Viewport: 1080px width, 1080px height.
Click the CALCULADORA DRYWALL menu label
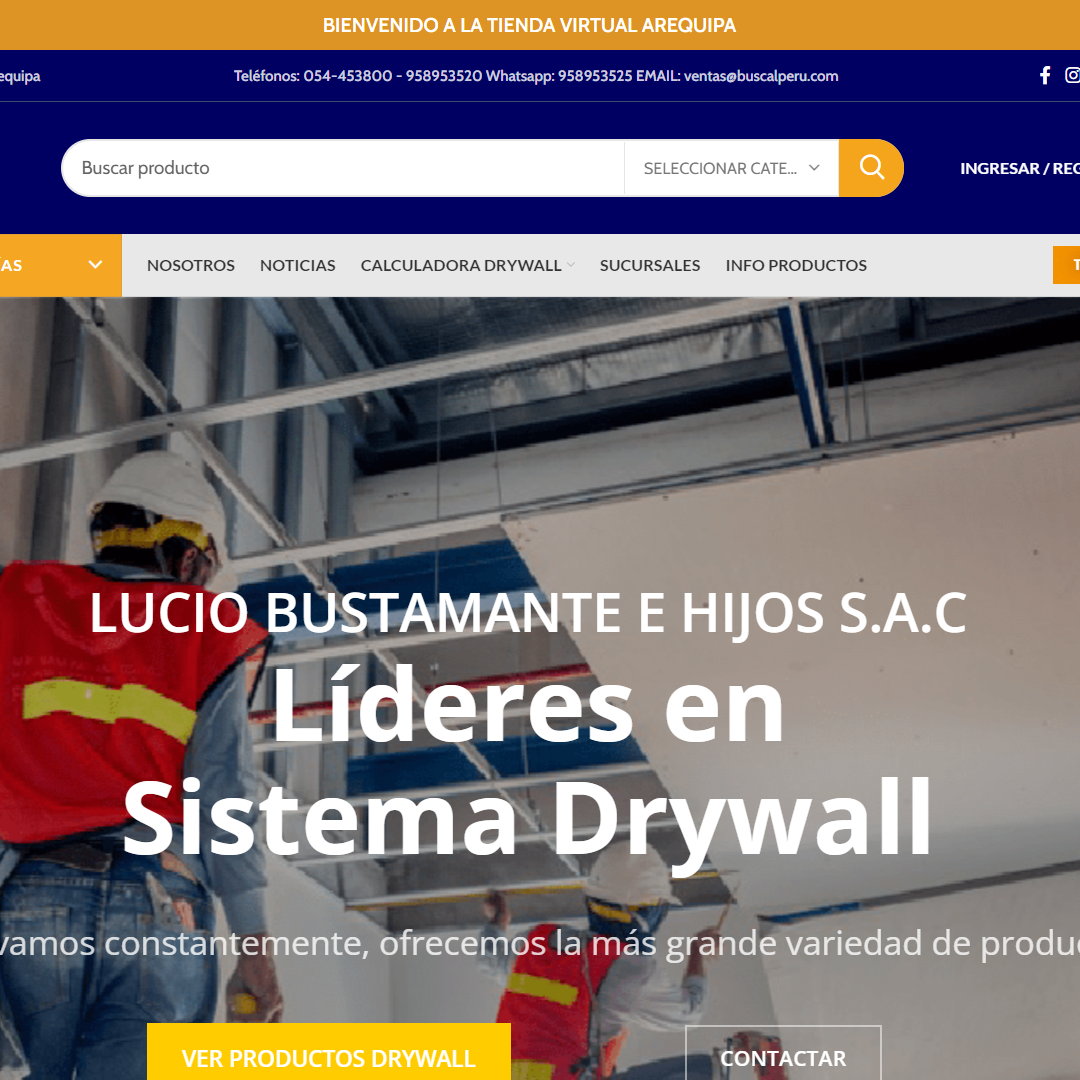pos(461,266)
